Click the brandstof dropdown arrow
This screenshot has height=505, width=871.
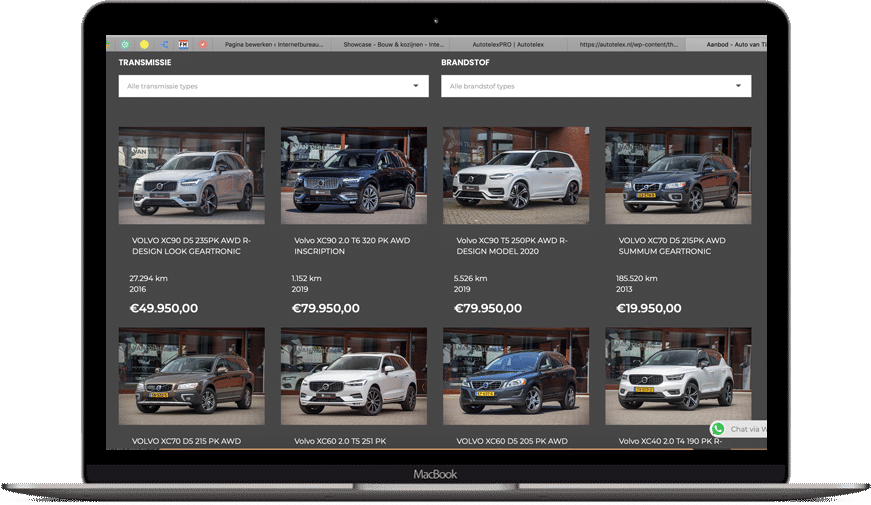[738, 86]
